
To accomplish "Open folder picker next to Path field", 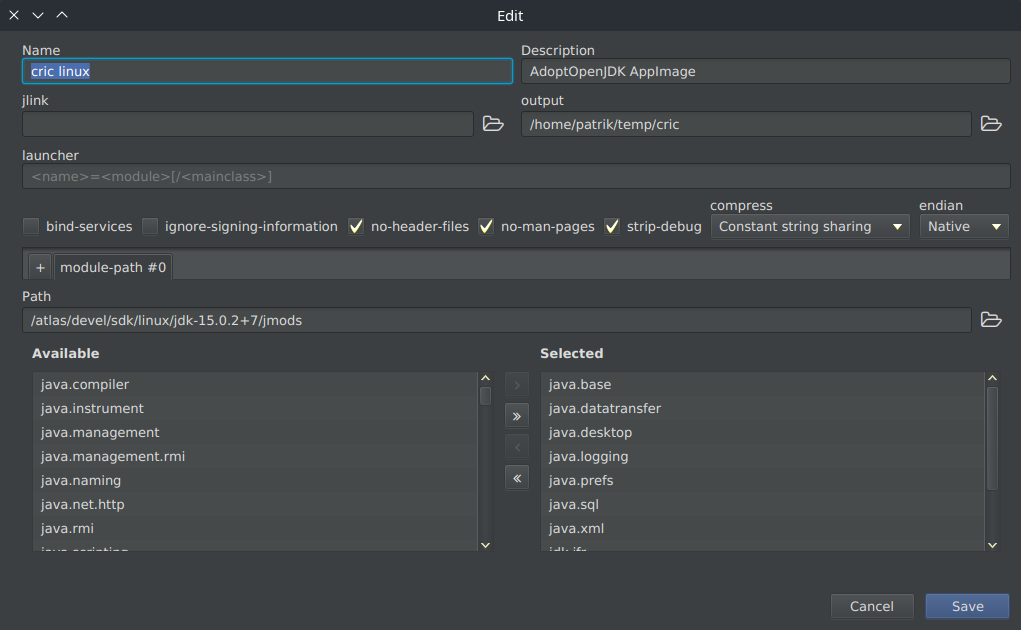I will 990,319.
